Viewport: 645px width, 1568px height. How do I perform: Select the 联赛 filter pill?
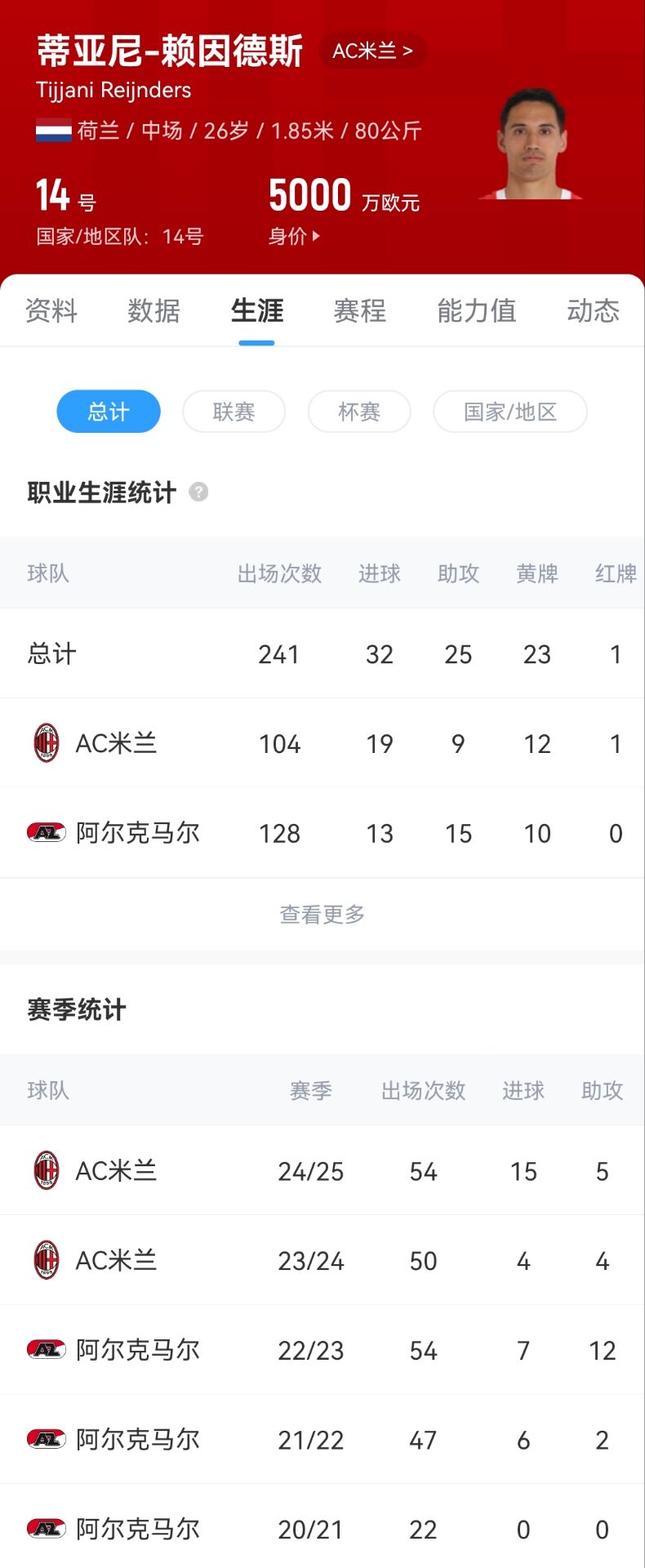tap(234, 412)
